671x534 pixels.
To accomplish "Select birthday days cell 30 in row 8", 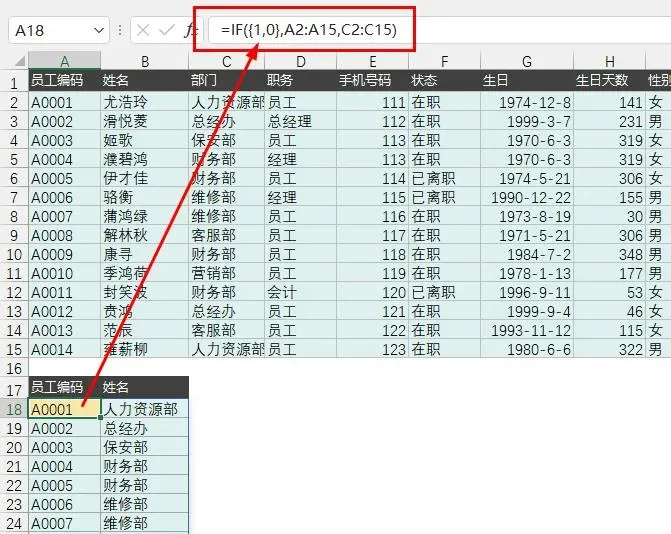I will point(609,216).
